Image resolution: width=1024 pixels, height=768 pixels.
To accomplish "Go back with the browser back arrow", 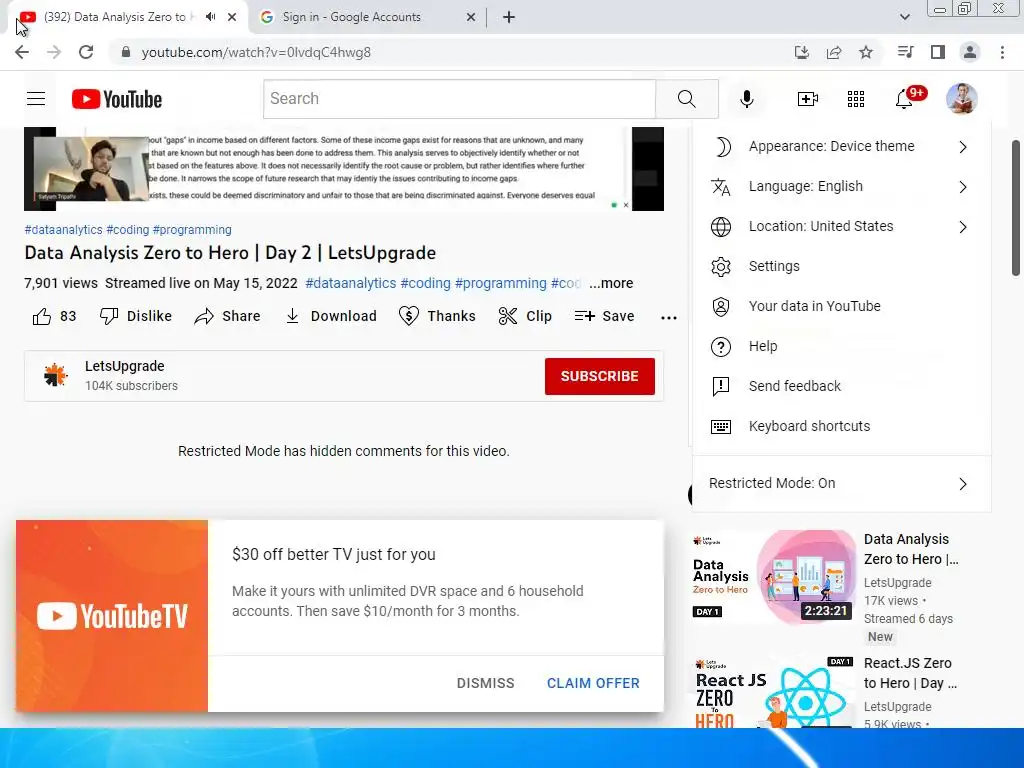I will coord(22,52).
